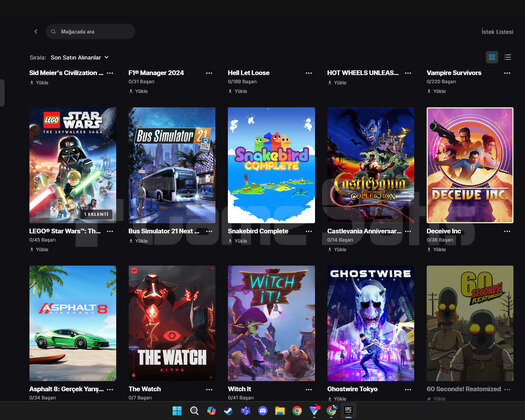Click the Snakebird Complete title text

point(258,231)
